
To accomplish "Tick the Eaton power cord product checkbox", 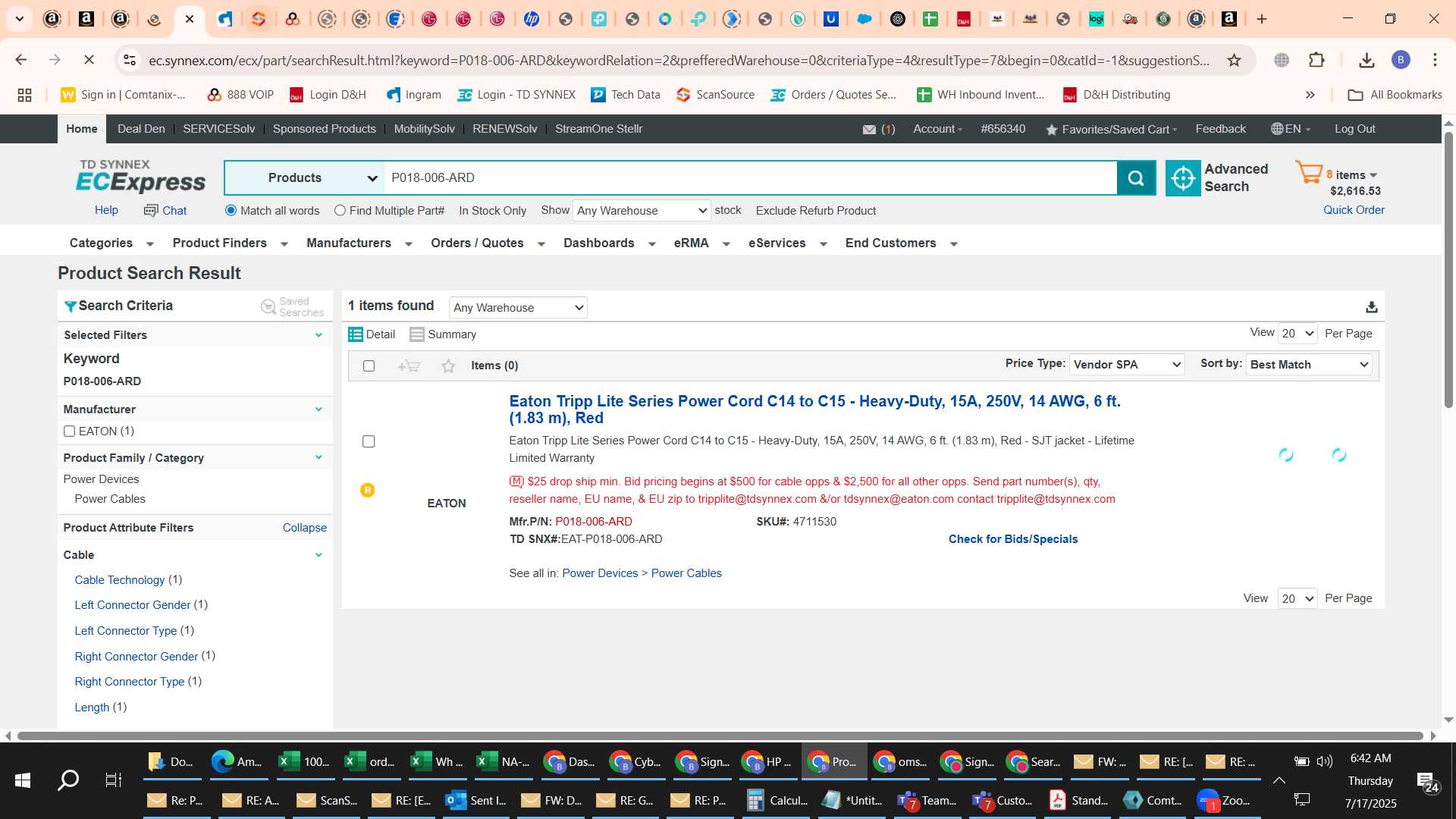I will [369, 441].
